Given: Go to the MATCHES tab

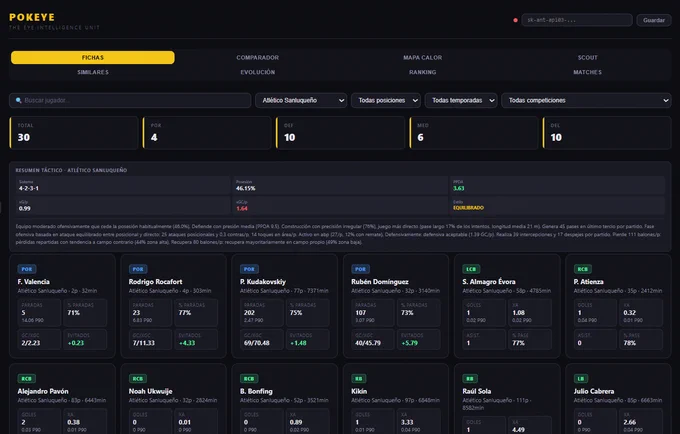Looking at the screenshot, I should tap(587, 72).
